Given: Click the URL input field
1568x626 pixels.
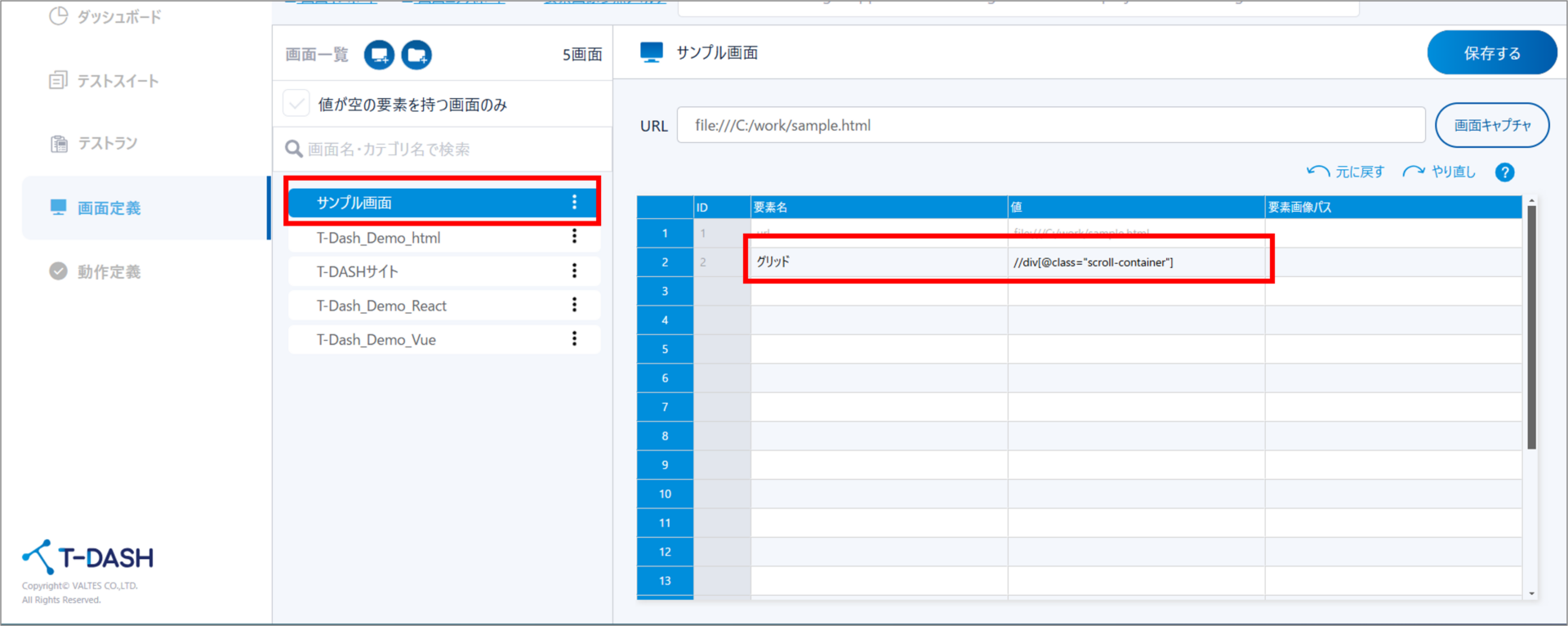Looking at the screenshot, I should pos(1050,125).
